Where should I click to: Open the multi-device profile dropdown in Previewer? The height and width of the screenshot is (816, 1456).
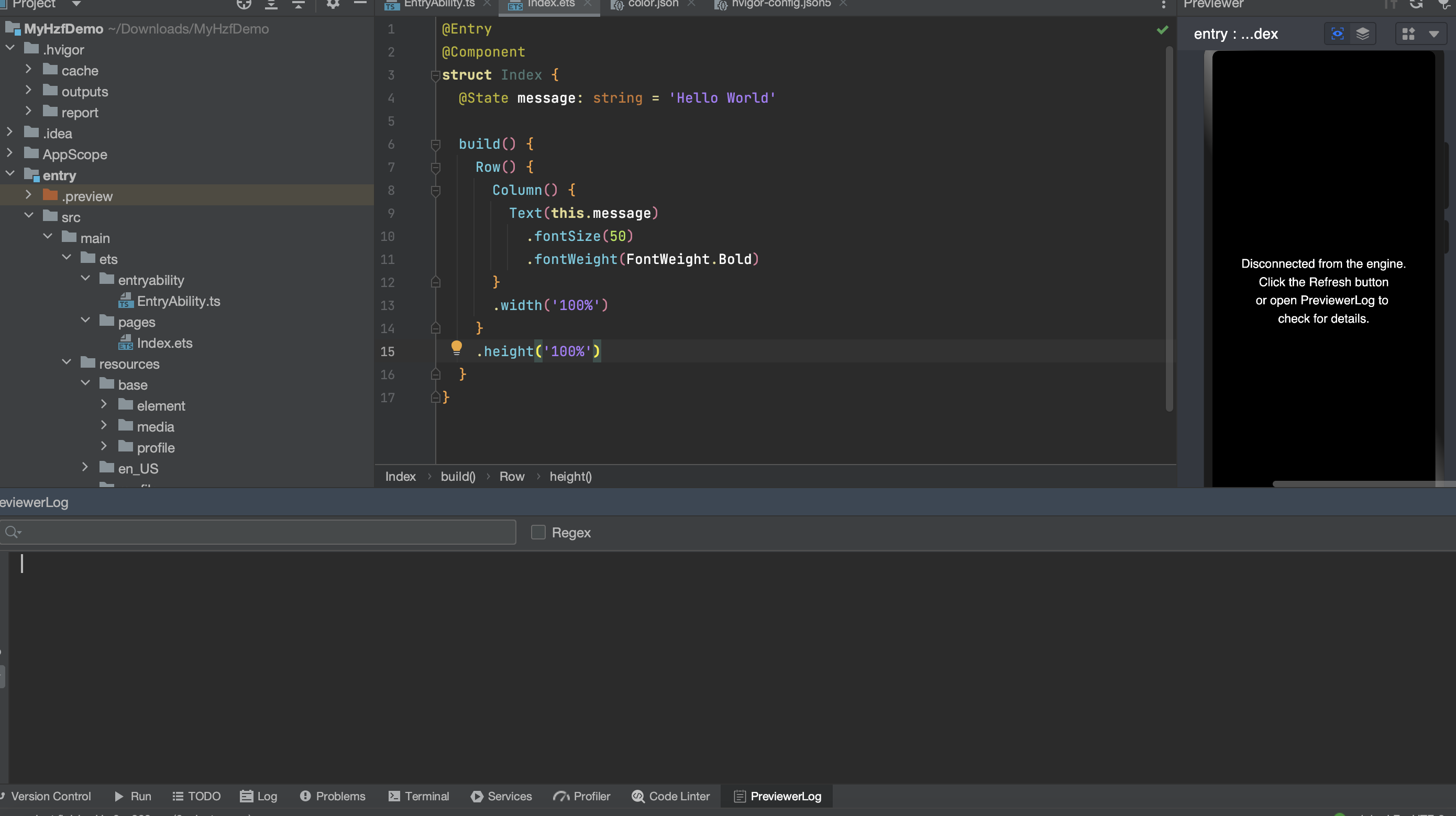[1433, 34]
